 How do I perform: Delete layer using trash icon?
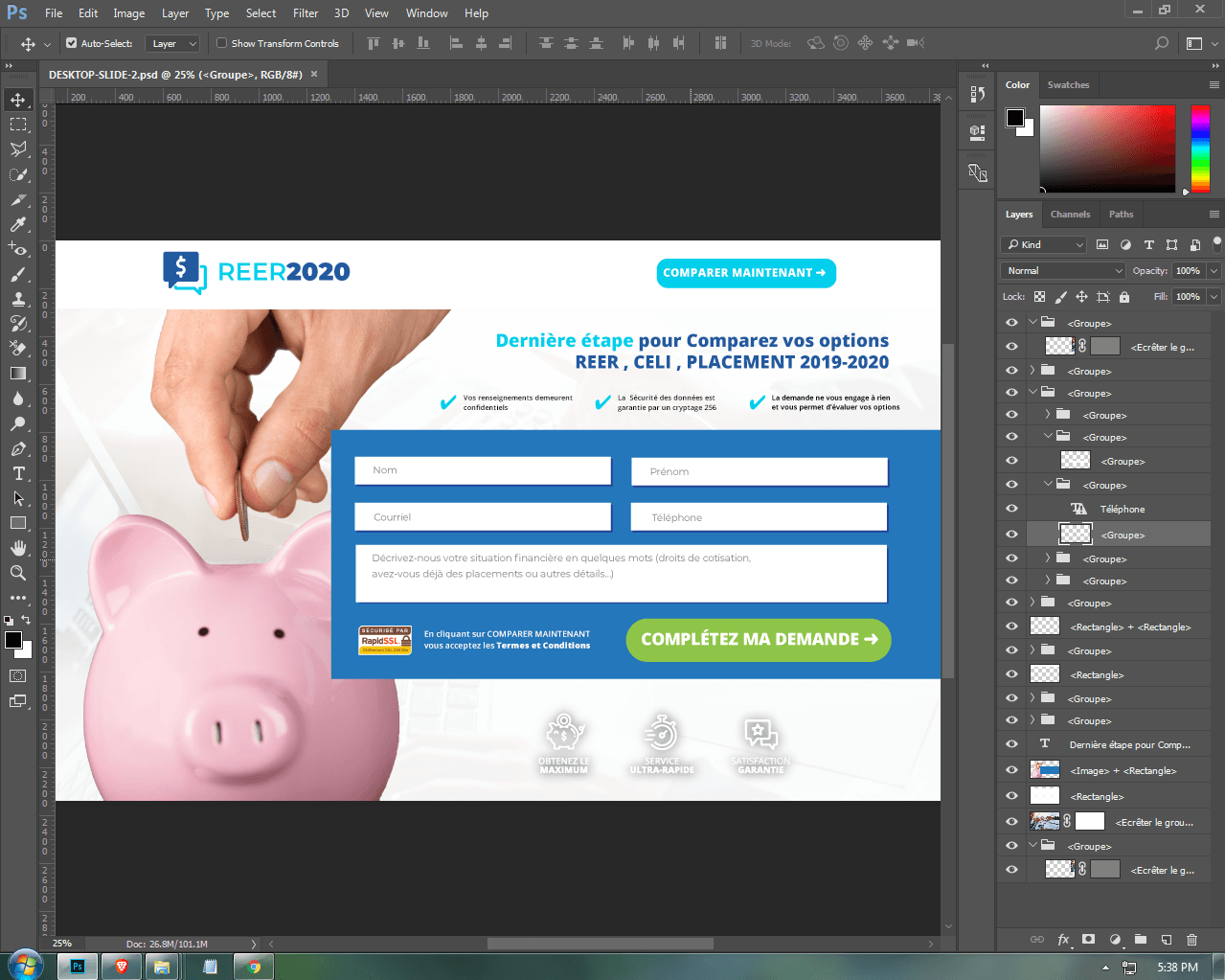pyautogui.click(x=1192, y=940)
